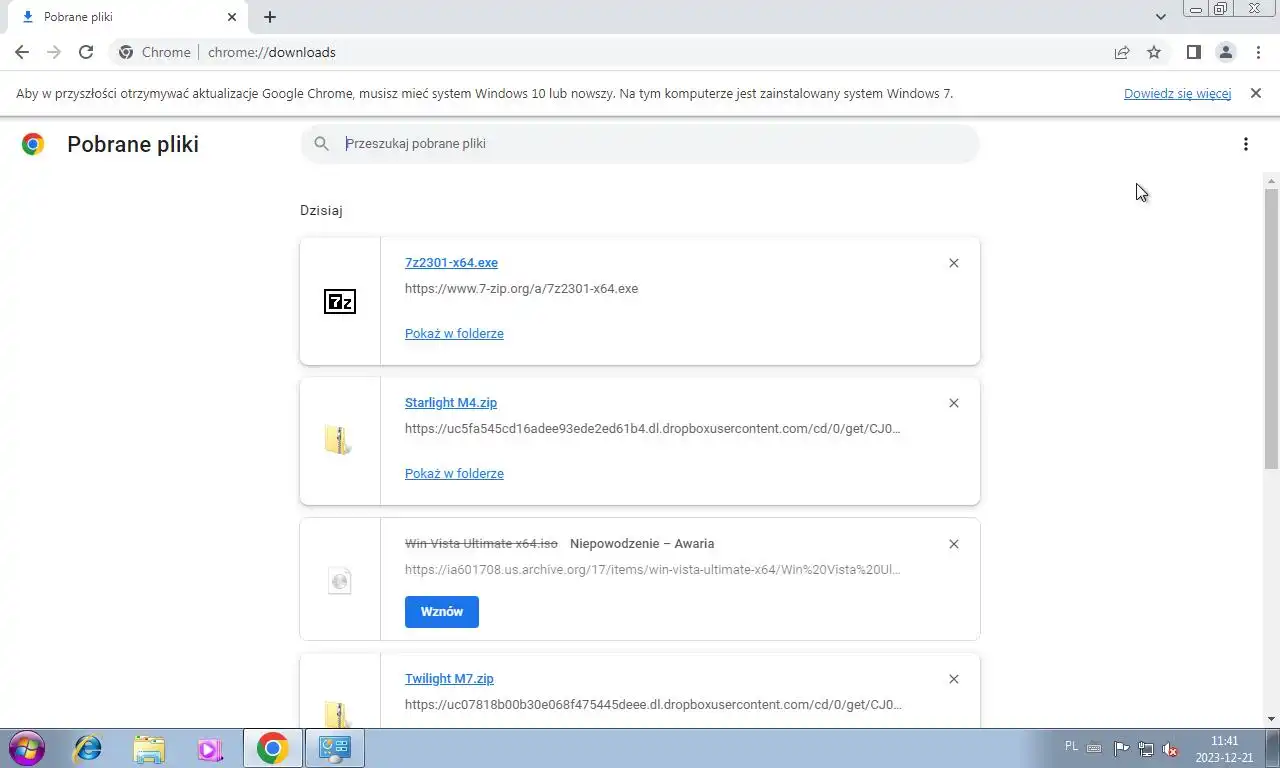Screen dimensions: 1280x768
Task: Click the 'Dzisiaj' date heading
Action: pyautogui.click(x=322, y=210)
